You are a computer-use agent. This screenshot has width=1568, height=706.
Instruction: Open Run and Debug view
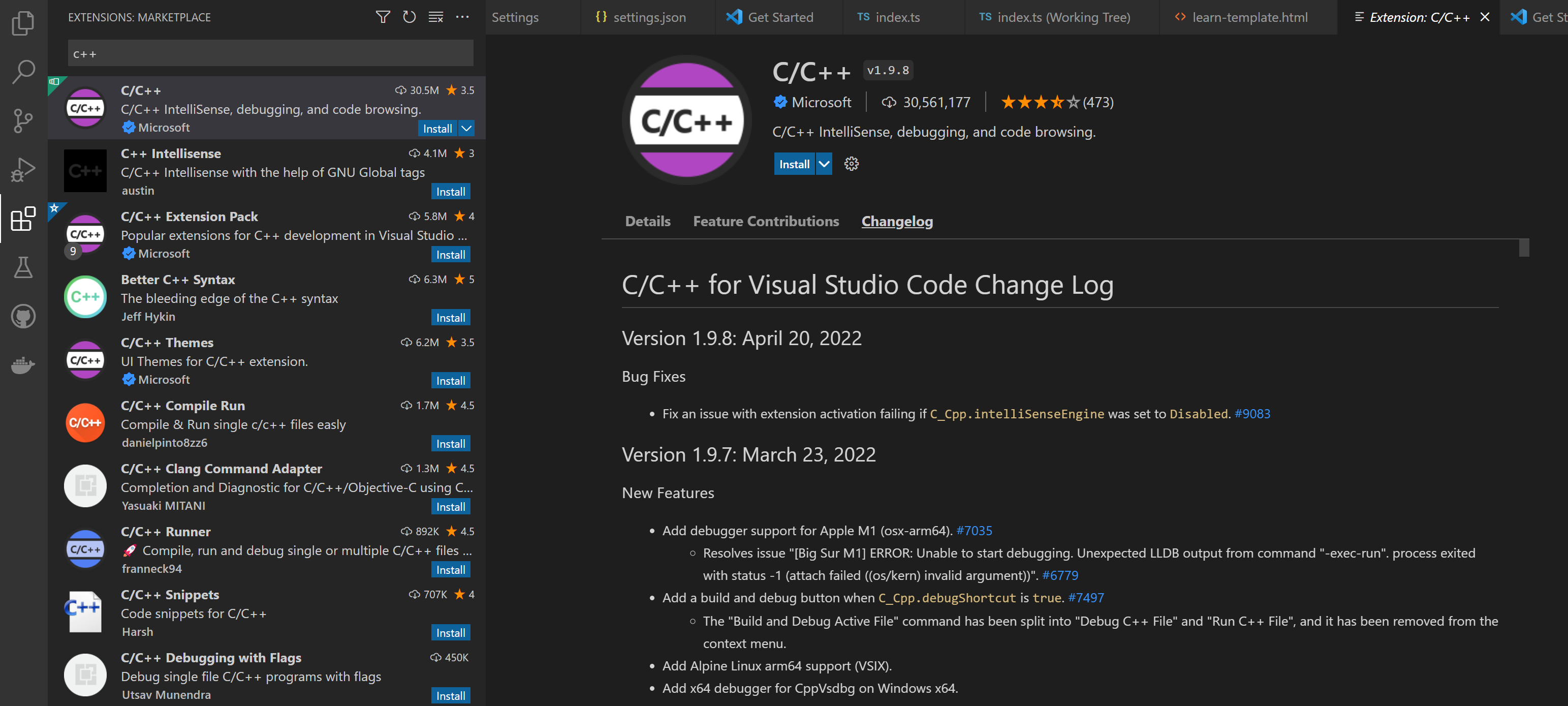click(x=23, y=169)
